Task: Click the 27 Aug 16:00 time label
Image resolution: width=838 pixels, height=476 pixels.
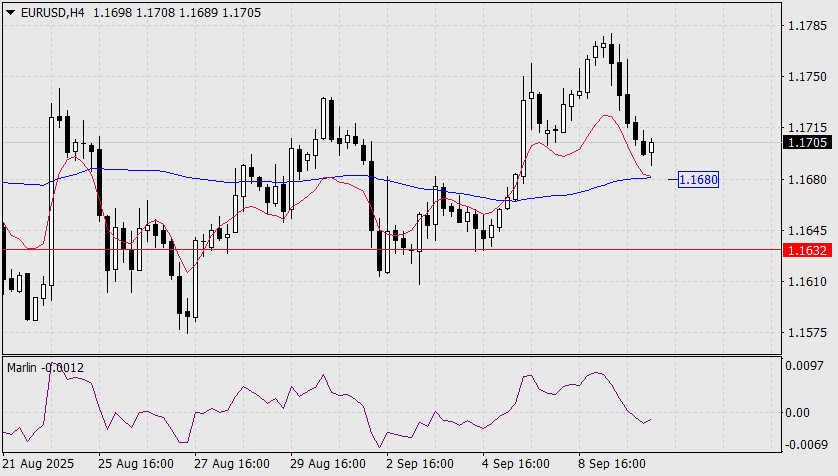Action: click(231, 464)
